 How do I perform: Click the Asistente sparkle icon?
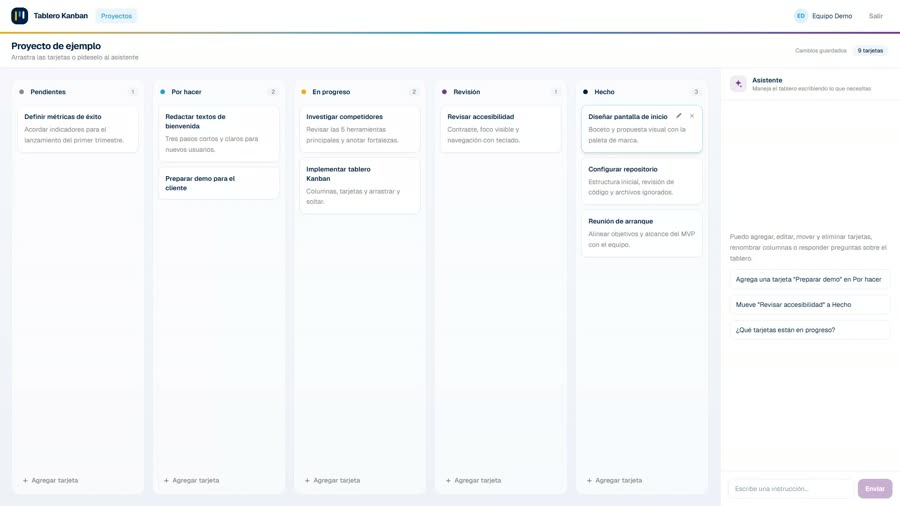(x=738, y=84)
